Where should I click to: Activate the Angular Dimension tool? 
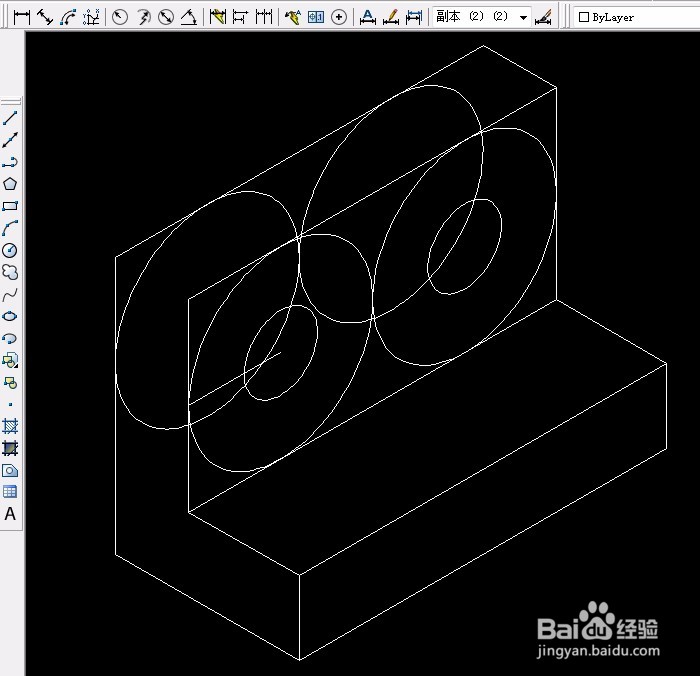pyautogui.click(x=189, y=17)
